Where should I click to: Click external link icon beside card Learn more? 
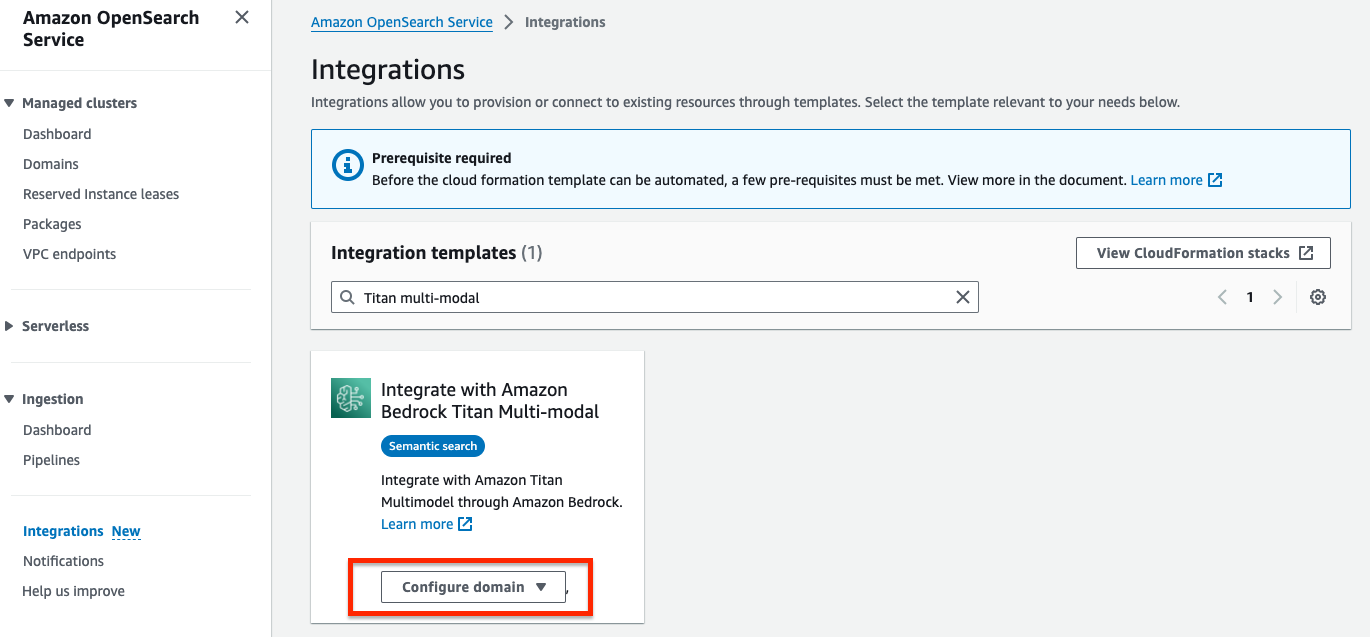[x=465, y=524]
